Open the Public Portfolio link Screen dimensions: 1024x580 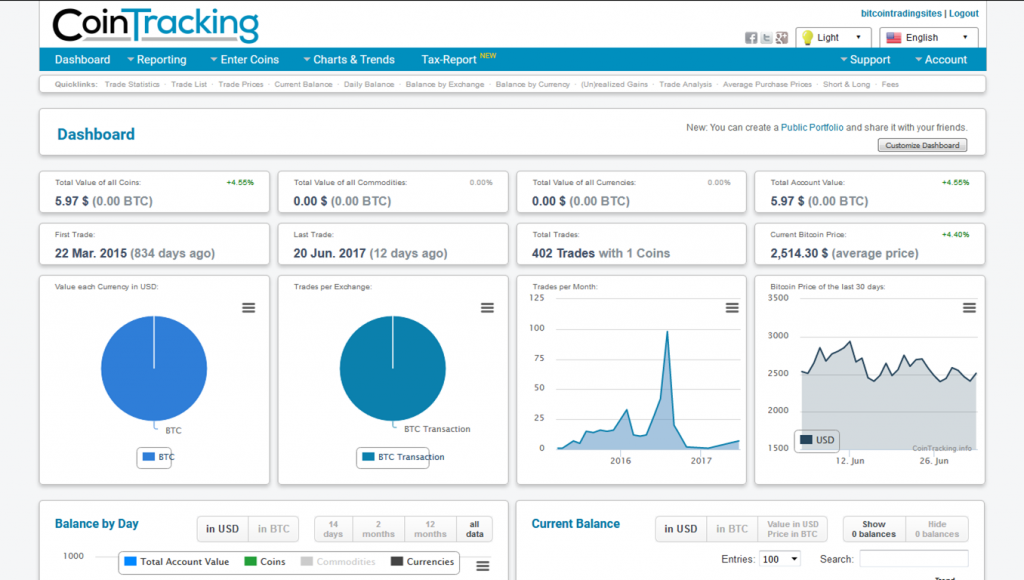pos(812,127)
